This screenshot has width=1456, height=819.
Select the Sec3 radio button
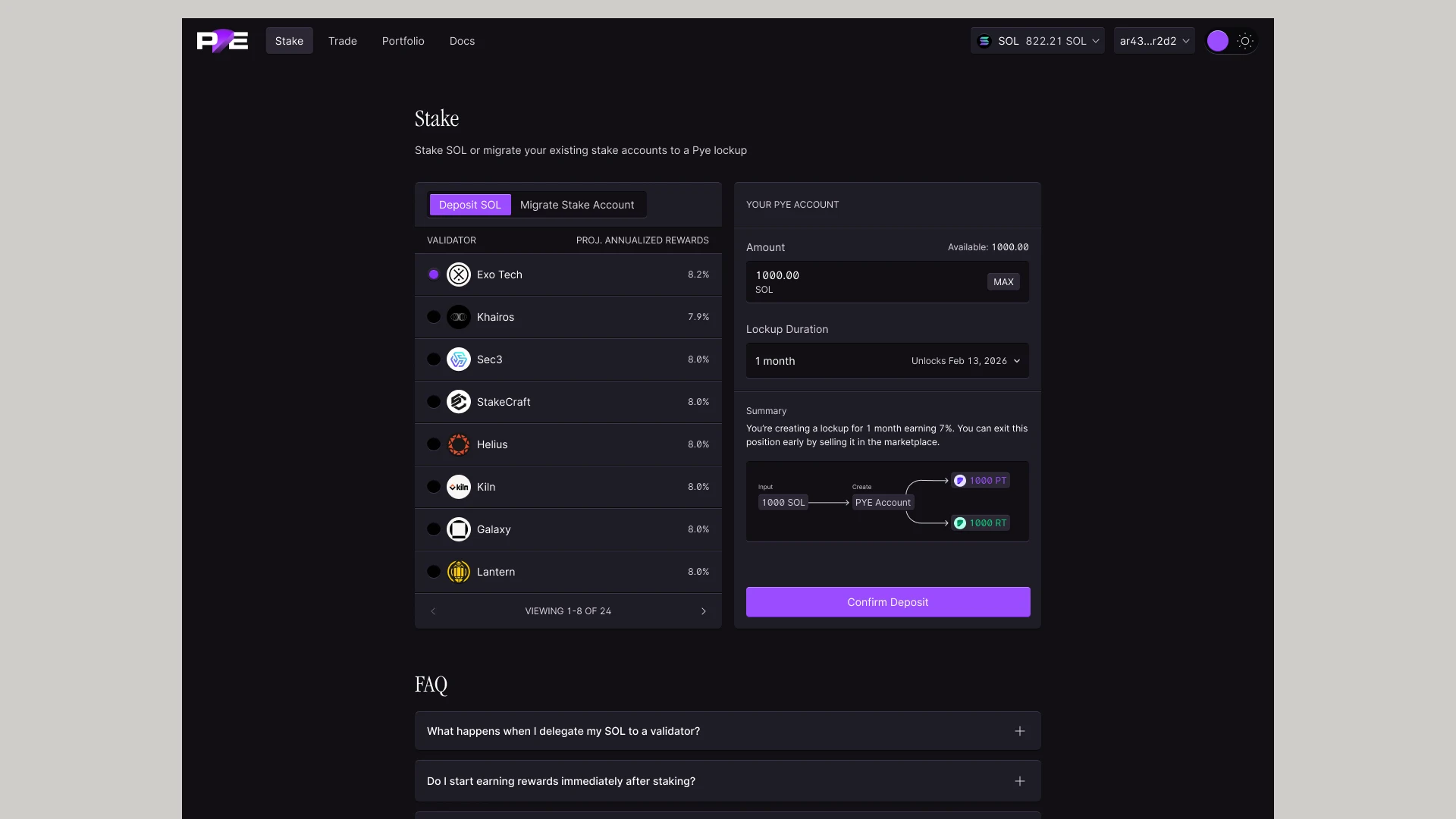click(x=434, y=359)
